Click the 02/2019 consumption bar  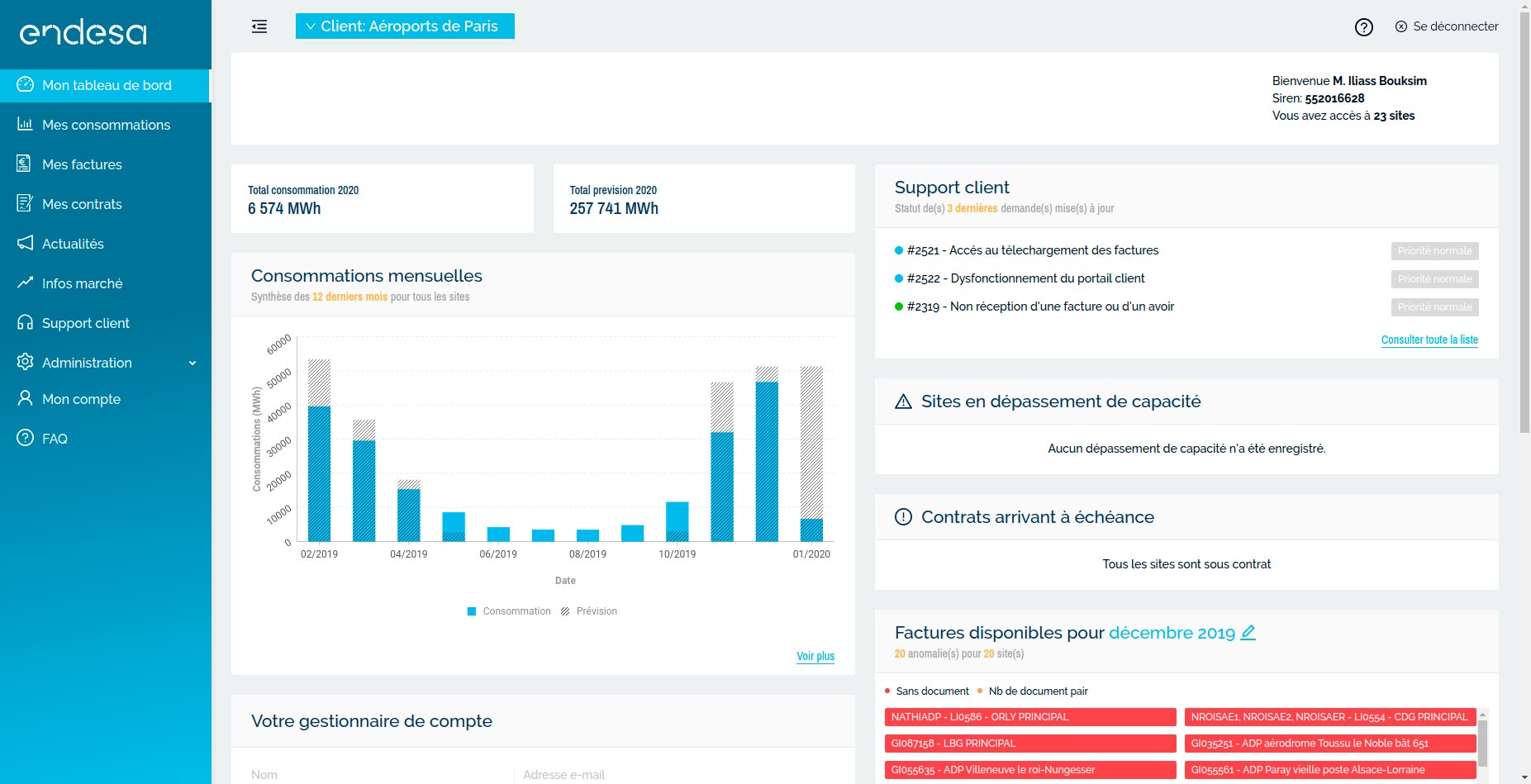[x=319, y=473]
